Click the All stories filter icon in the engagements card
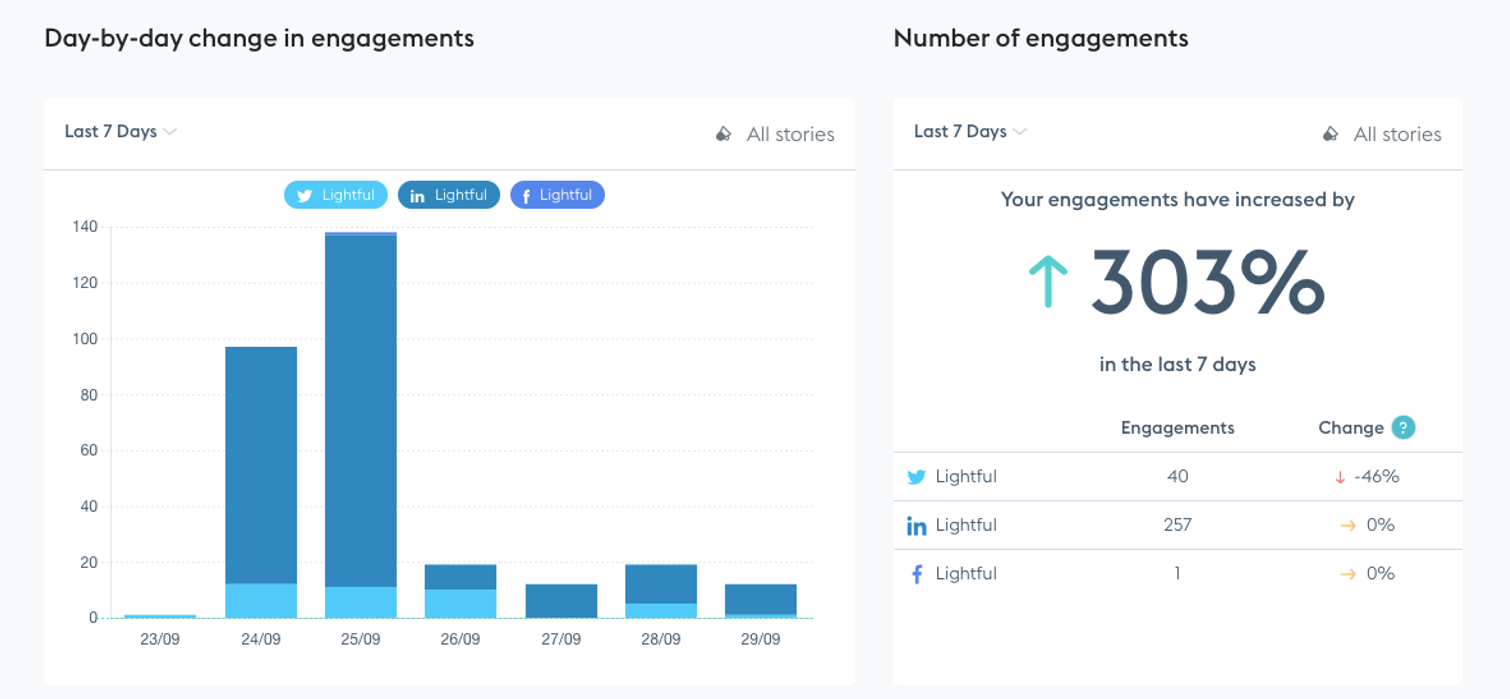The image size is (1510, 699). click(x=1331, y=134)
